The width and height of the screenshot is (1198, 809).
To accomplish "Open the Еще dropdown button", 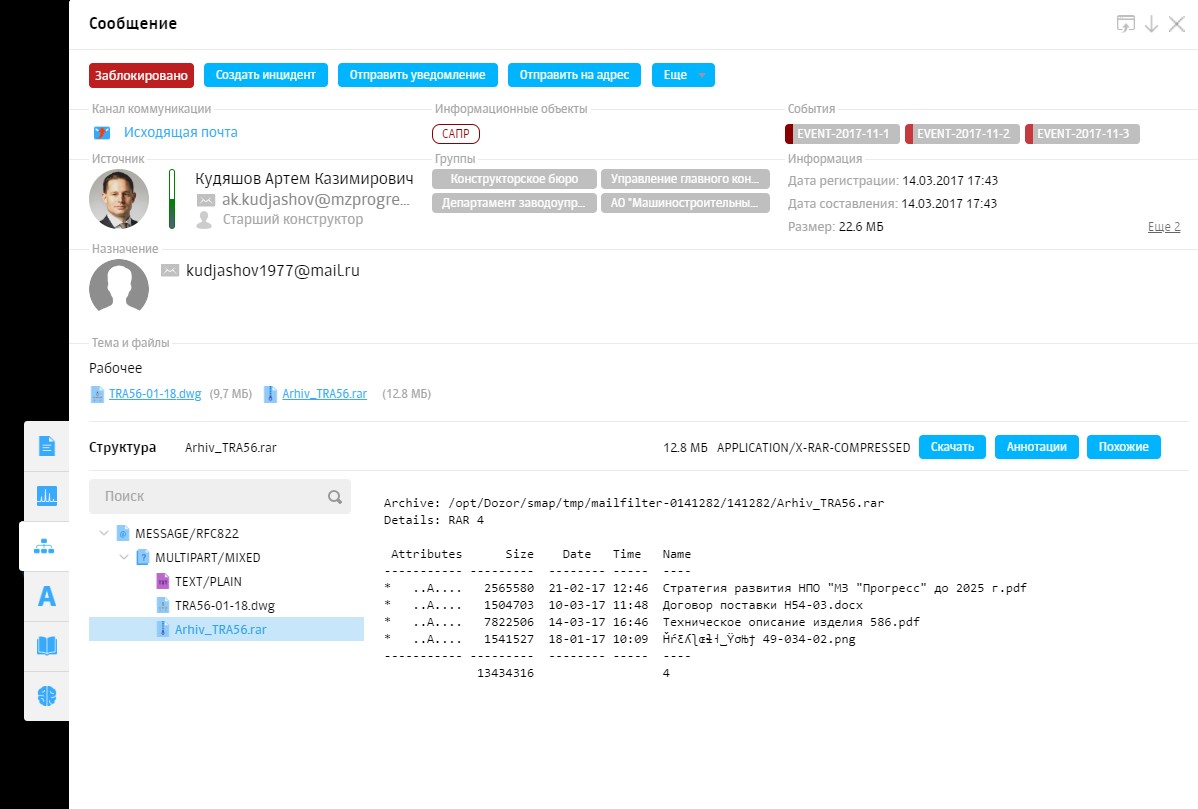I will (683, 75).
